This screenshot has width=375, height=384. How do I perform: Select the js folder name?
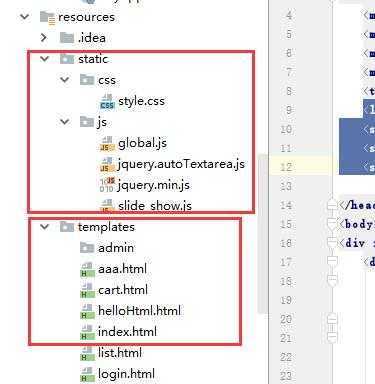(x=102, y=122)
